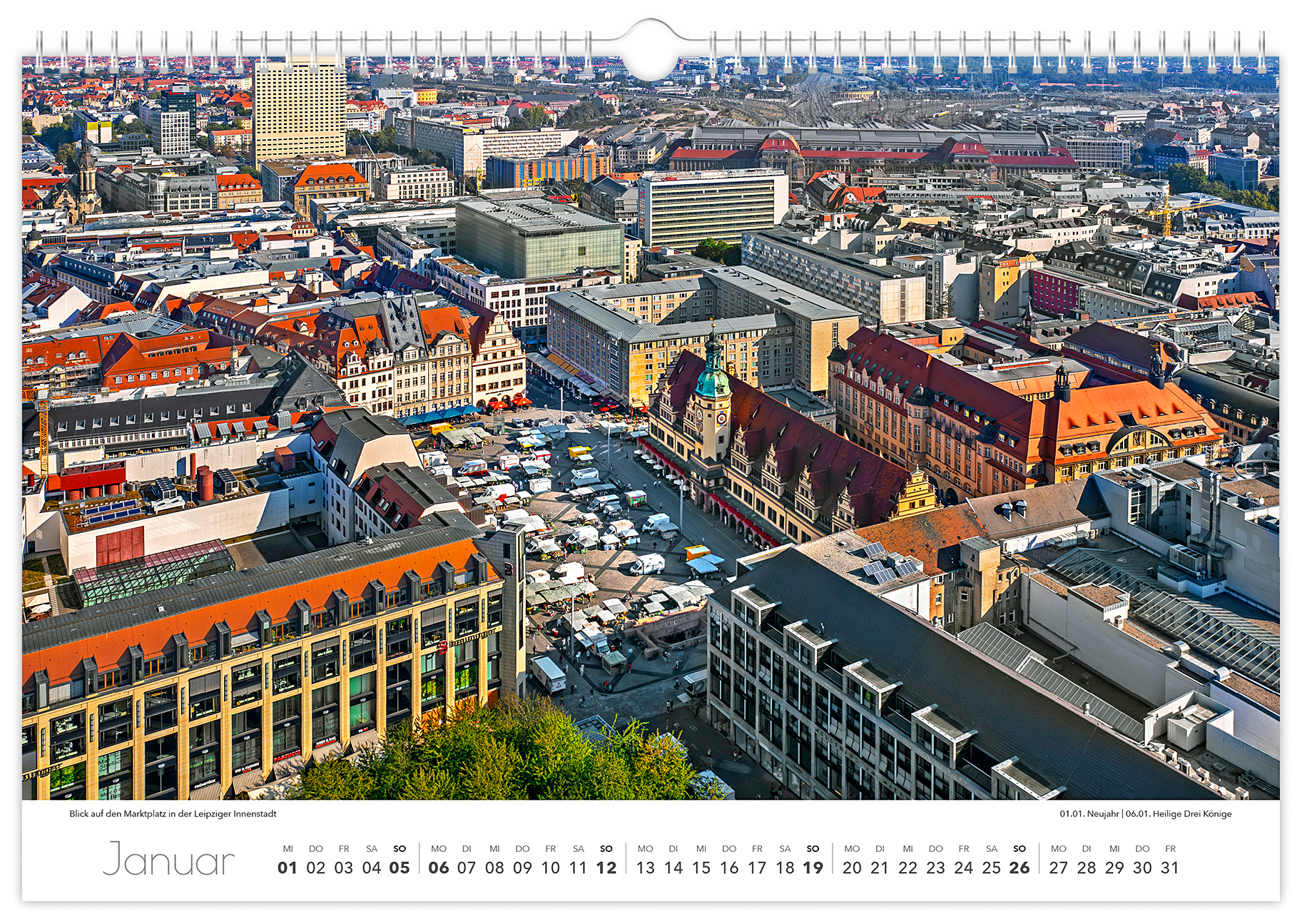Click the "MO" weekday label above 06
The image size is (1302, 924).
tap(439, 848)
